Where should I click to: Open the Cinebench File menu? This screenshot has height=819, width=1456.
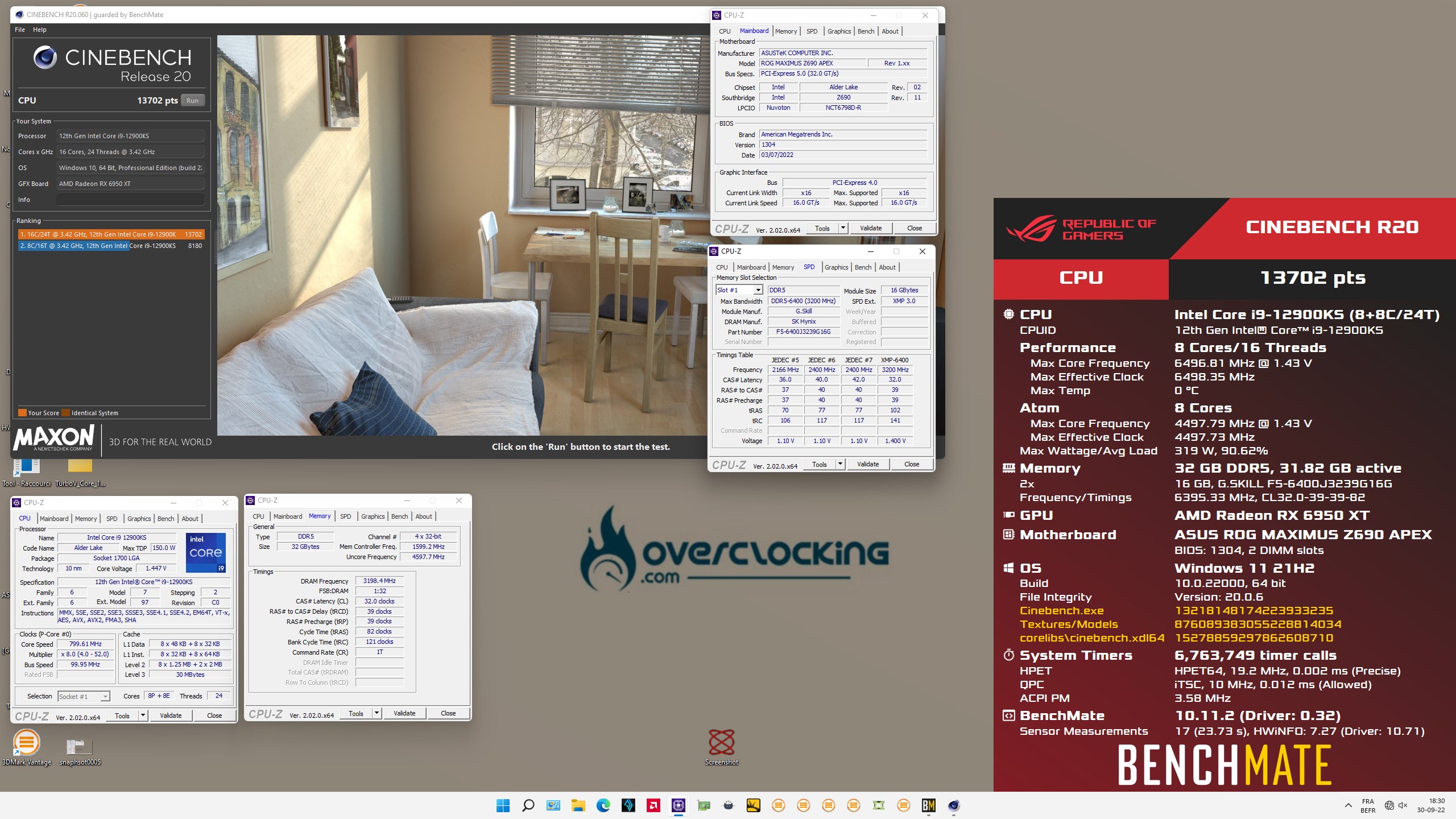coord(20,30)
